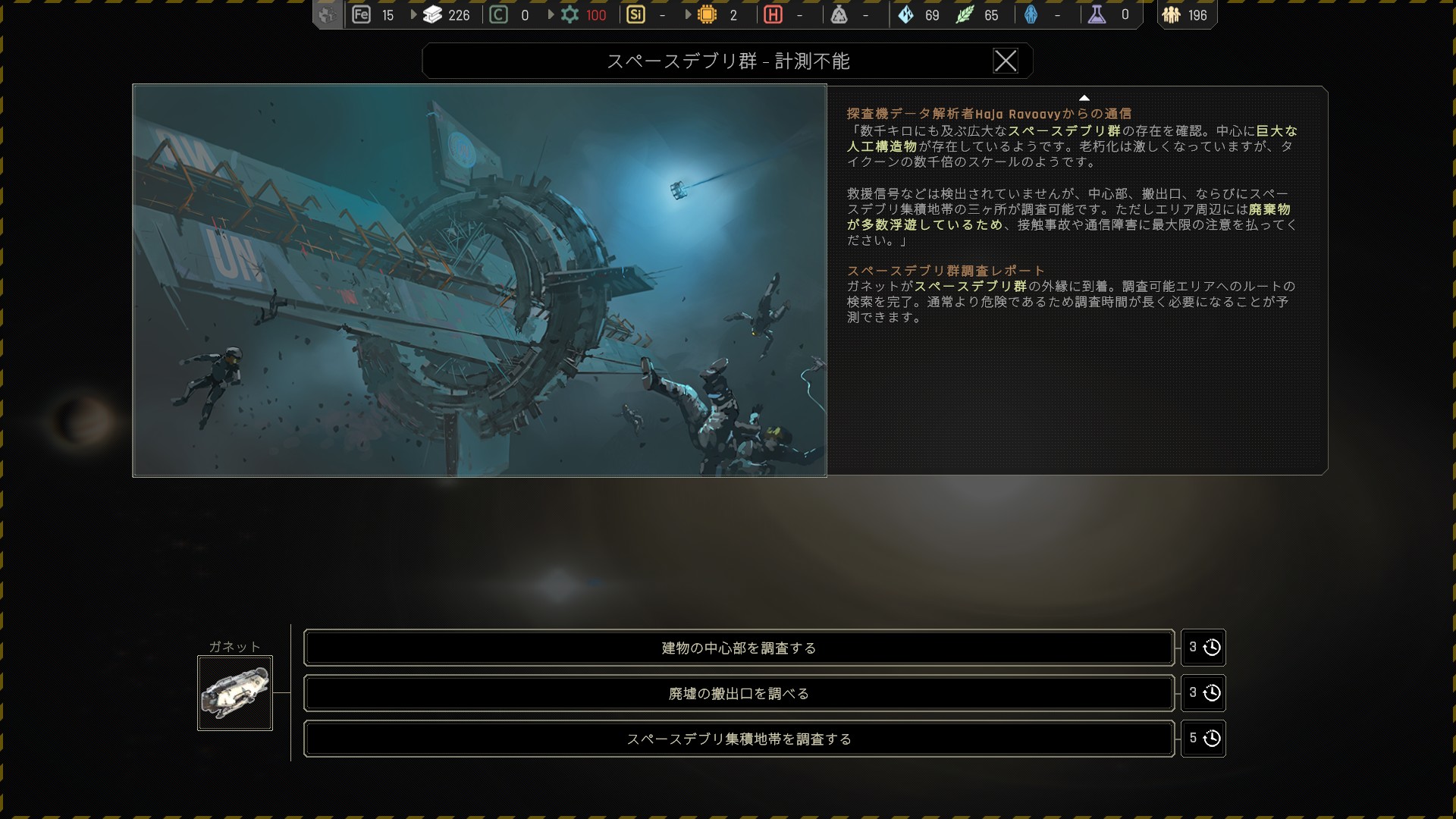Click the carbon (C) resource icon

coord(498,14)
